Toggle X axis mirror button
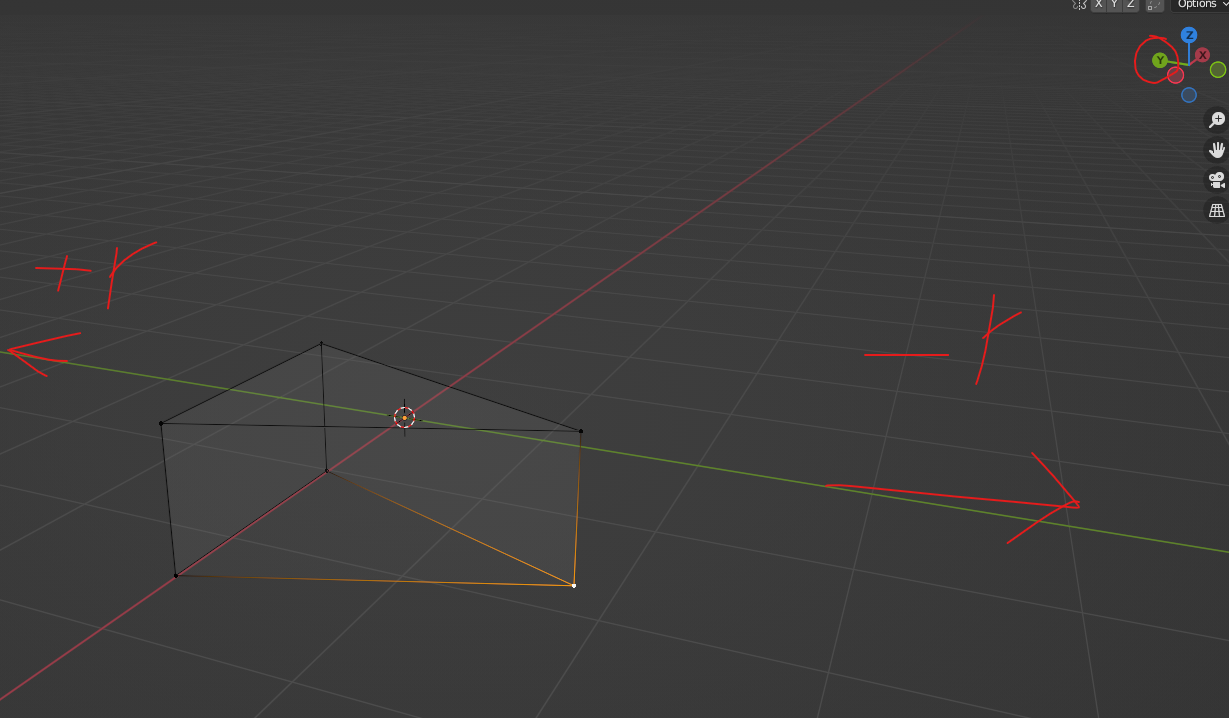 tap(1099, 4)
